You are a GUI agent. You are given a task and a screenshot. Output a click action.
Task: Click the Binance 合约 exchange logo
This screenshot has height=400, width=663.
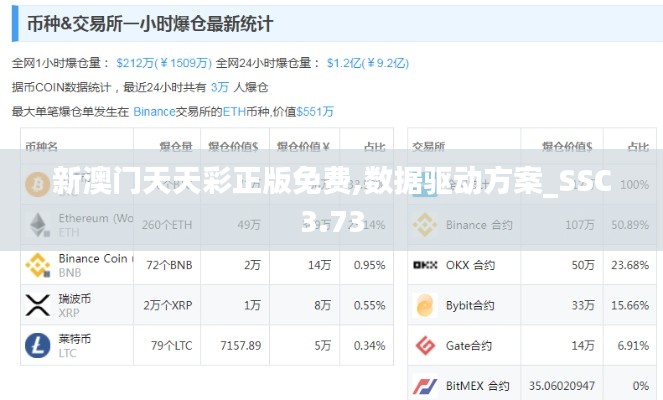425,225
